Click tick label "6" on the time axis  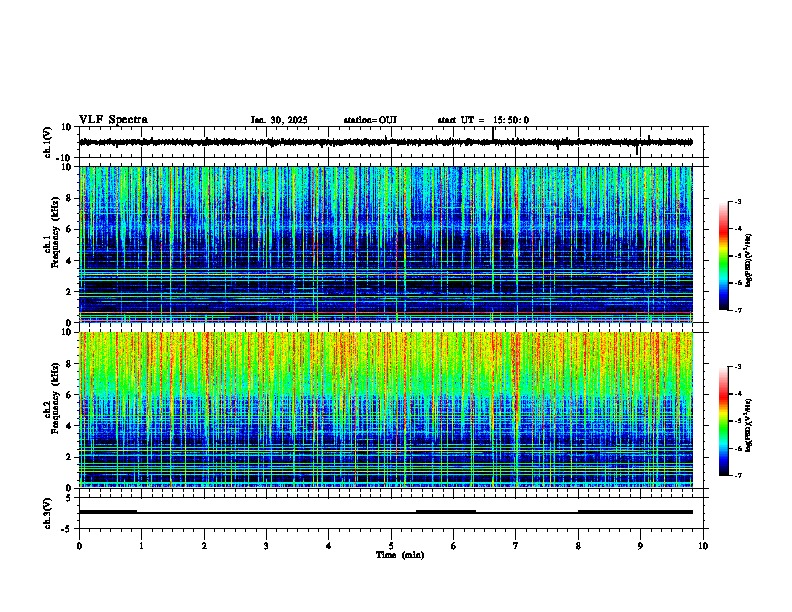pyautogui.click(x=454, y=546)
